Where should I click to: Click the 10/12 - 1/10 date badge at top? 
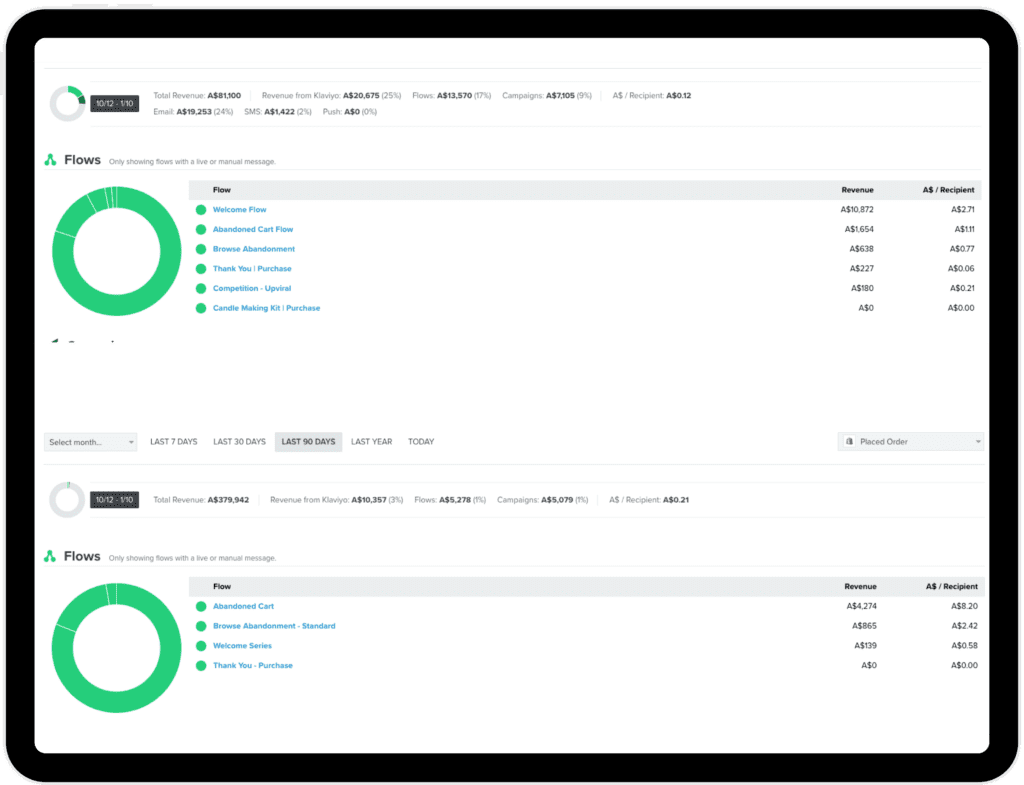114,103
